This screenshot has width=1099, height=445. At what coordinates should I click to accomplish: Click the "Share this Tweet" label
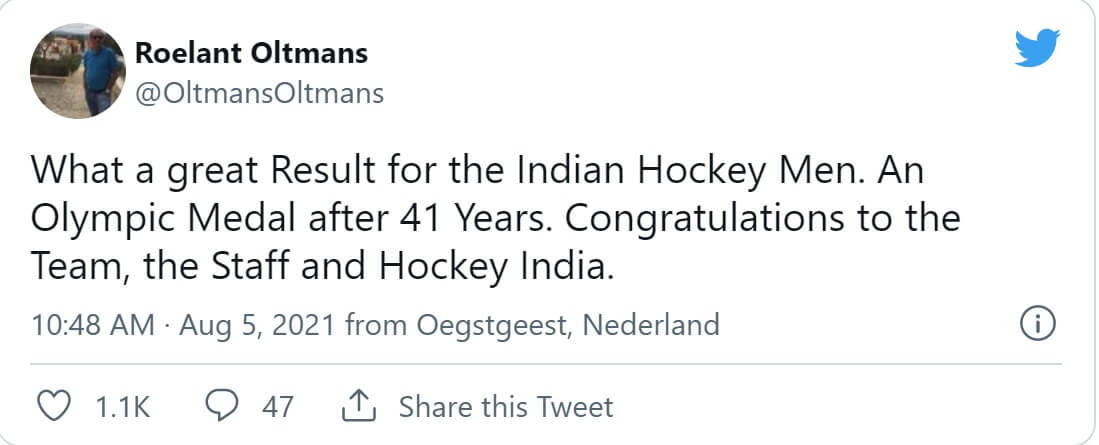pyautogui.click(x=505, y=407)
